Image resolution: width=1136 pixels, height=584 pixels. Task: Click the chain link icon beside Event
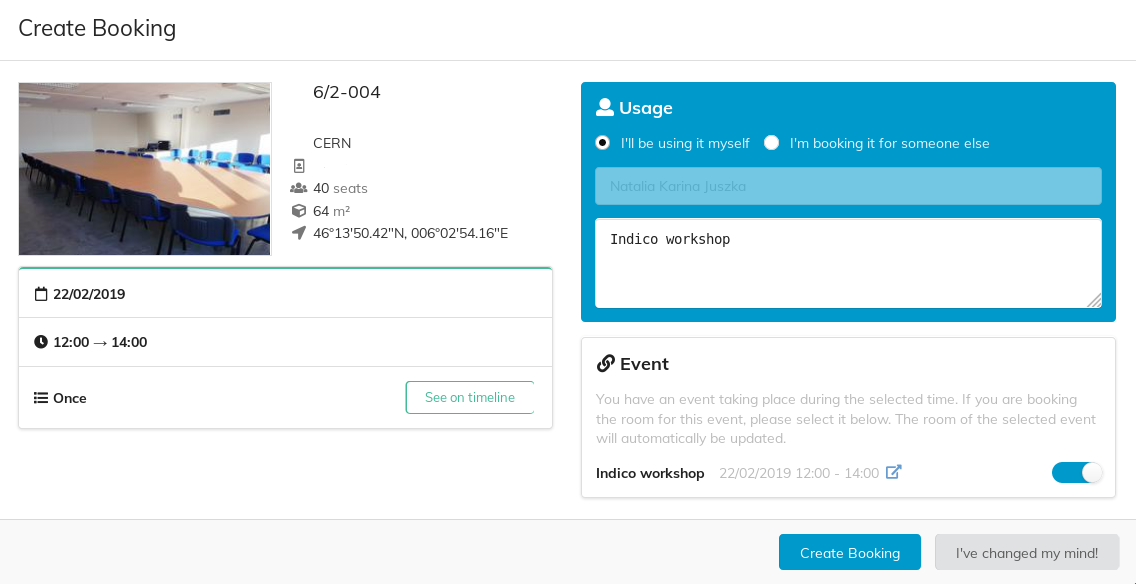point(606,364)
